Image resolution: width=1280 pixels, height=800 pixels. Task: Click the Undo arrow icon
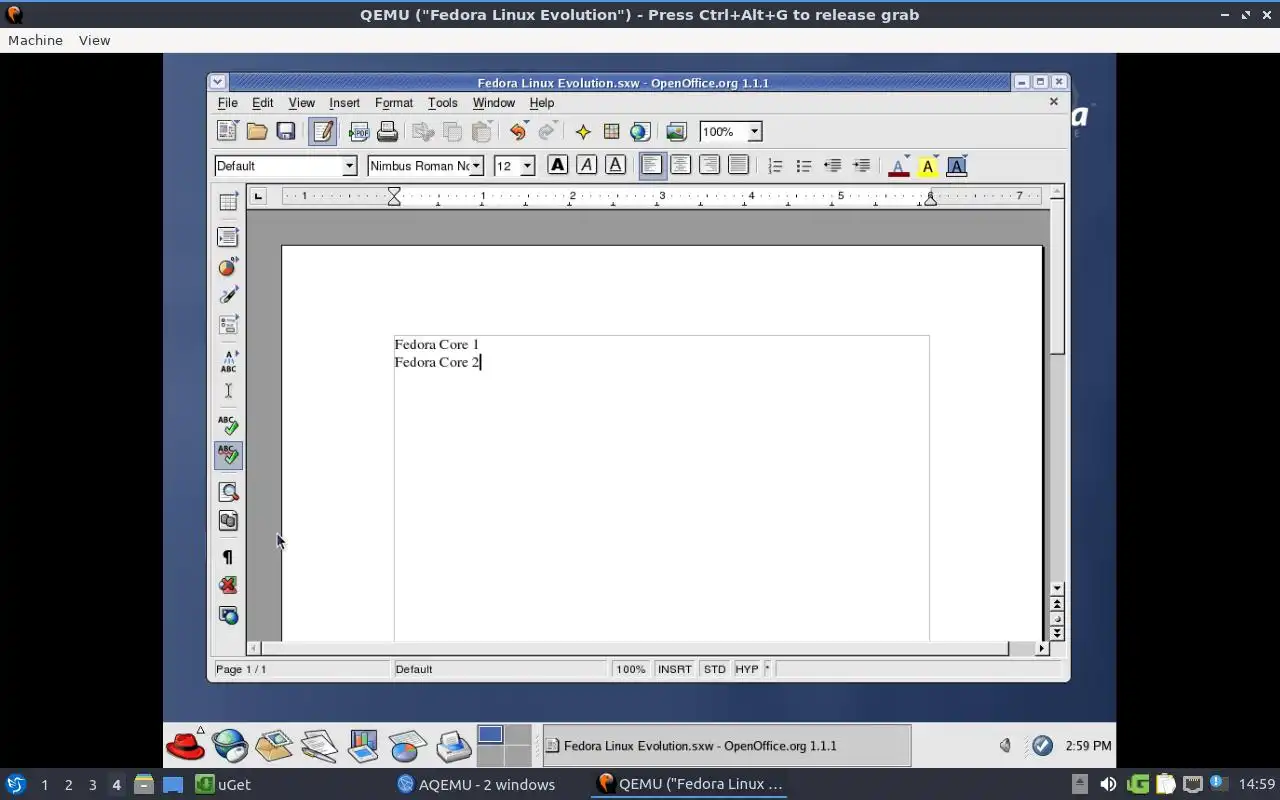[518, 131]
